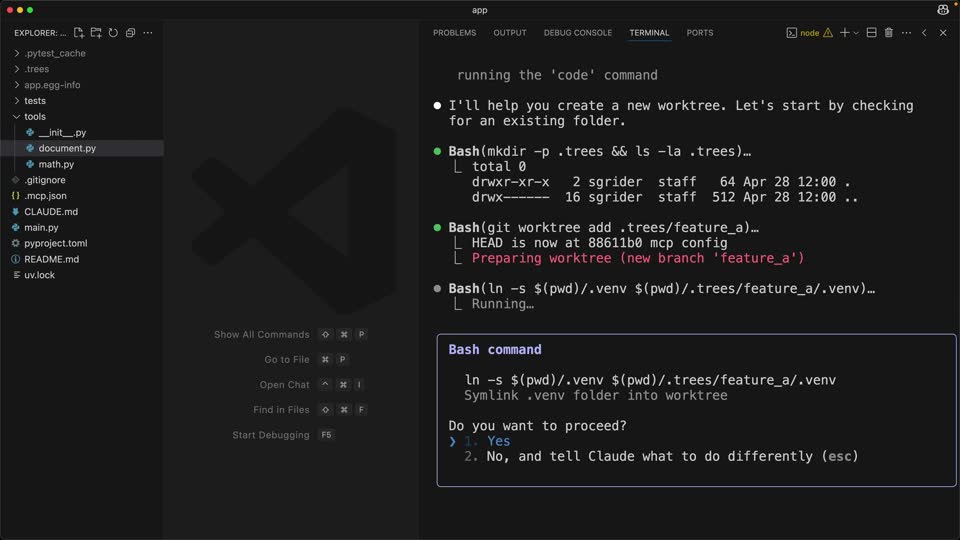Add a new terminal with plus icon
Image resolution: width=960 pixels, height=540 pixels.
[x=844, y=33]
